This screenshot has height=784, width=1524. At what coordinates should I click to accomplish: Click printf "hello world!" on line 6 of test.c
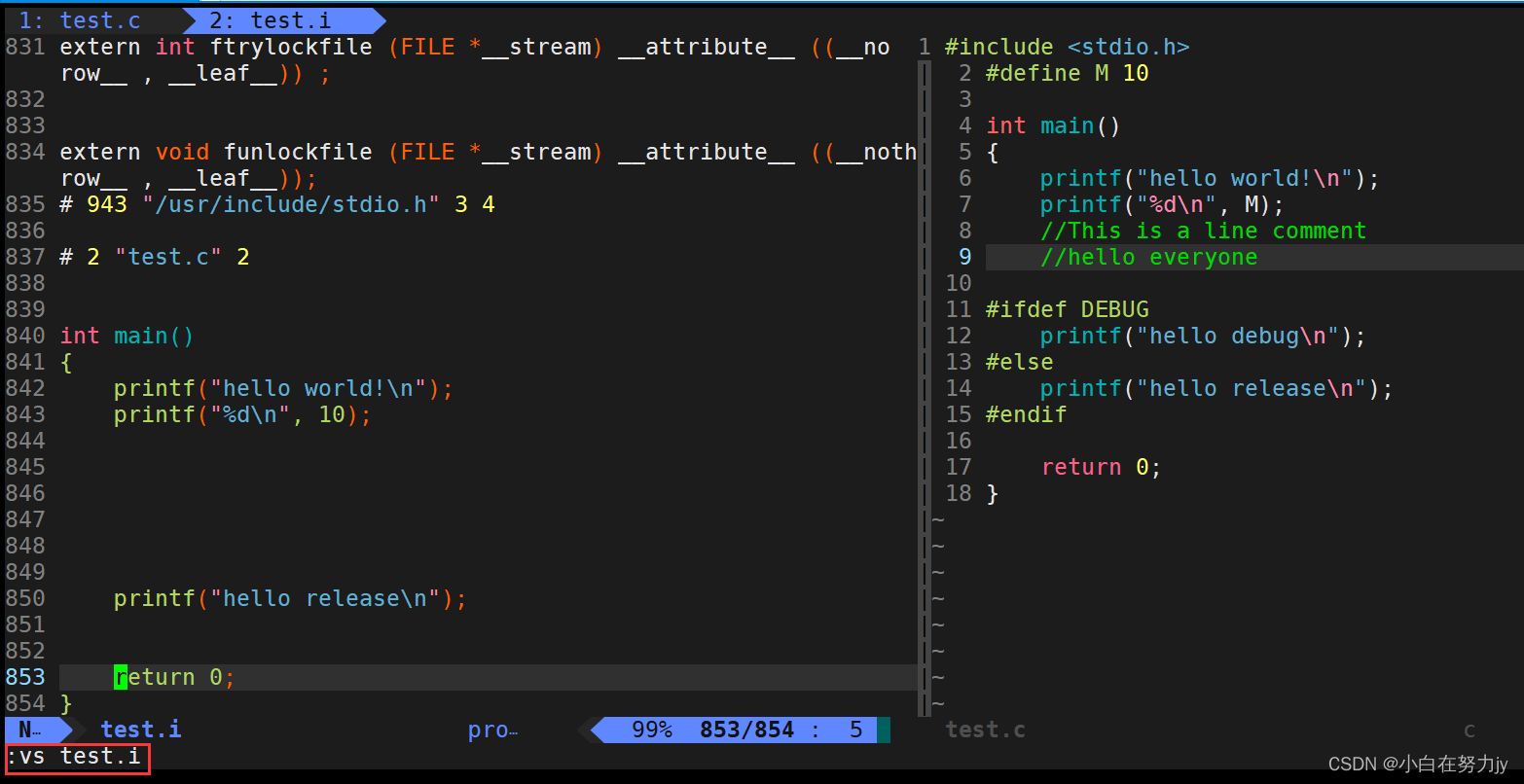1210,178
